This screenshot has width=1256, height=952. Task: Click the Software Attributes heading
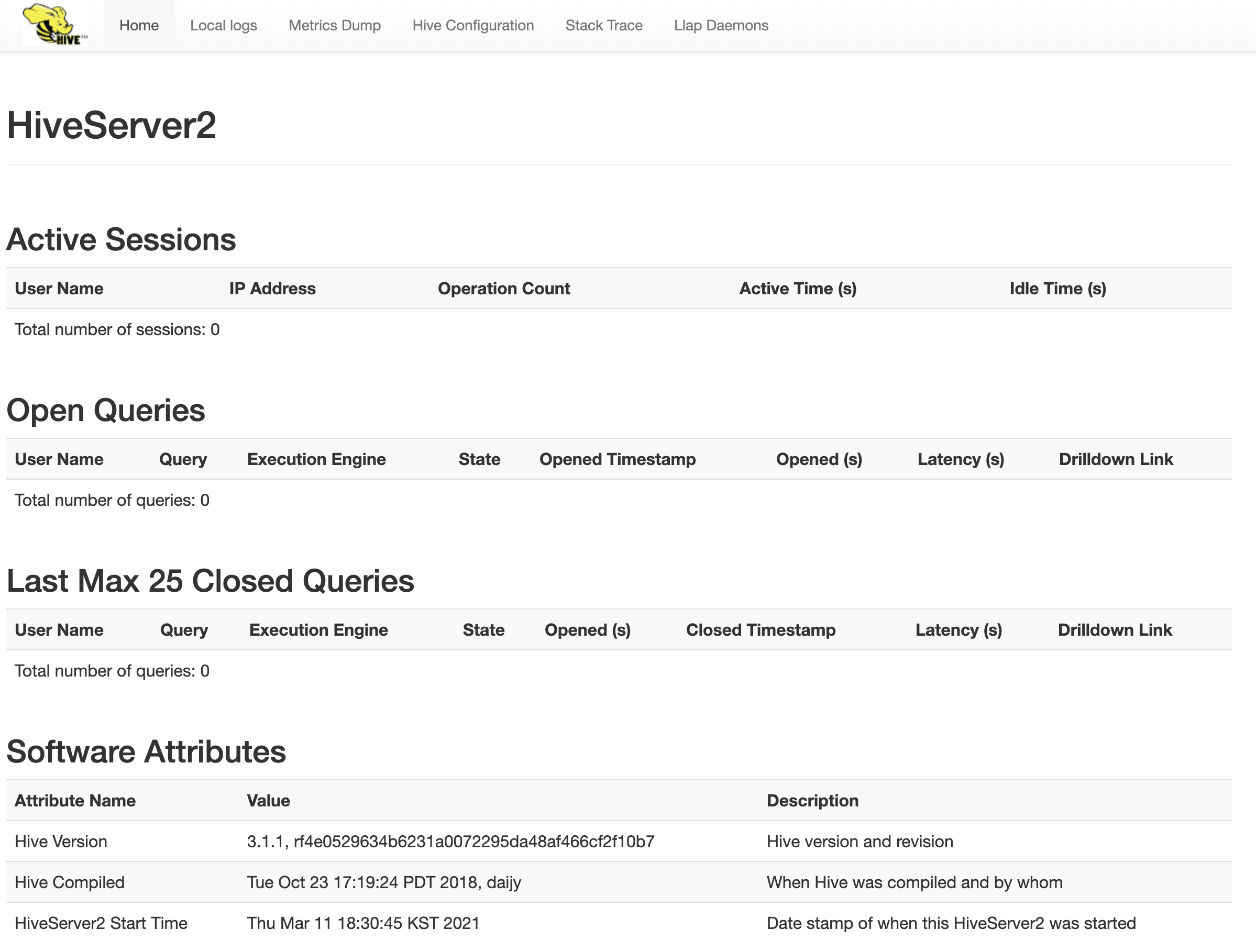pyautogui.click(x=146, y=751)
